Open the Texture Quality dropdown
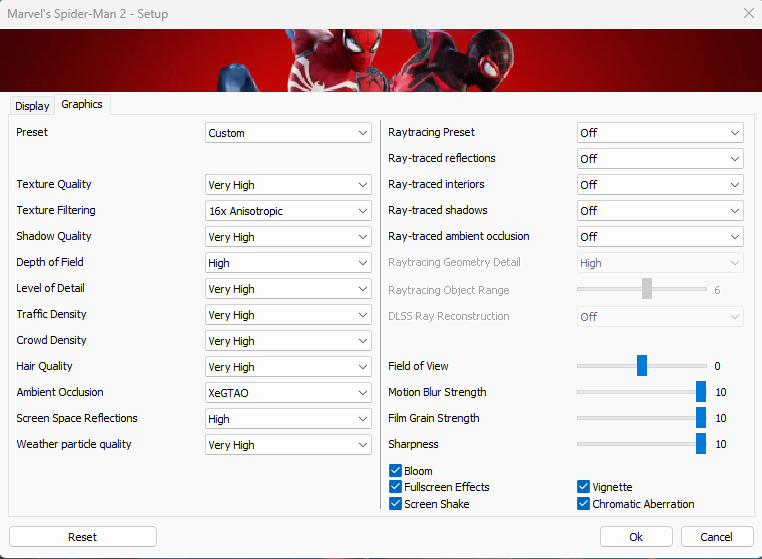Viewport: 762px width, 559px height. click(288, 185)
